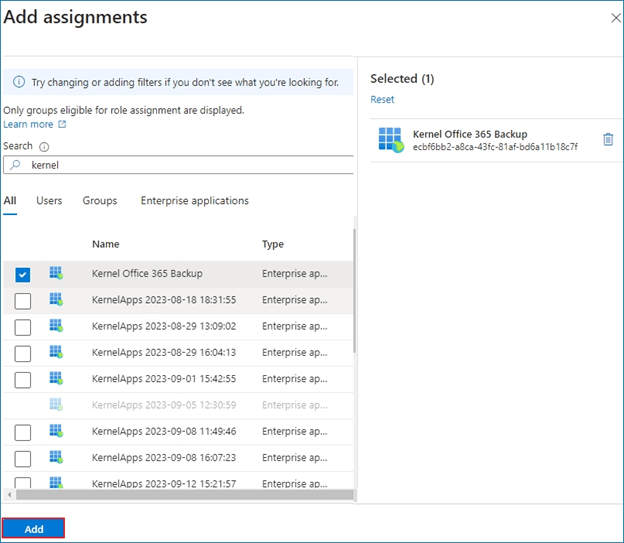624x543 pixels.
Task: Click the app icon for KernelApps 2023-09-01 15:42:55
Action: click(x=56, y=378)
